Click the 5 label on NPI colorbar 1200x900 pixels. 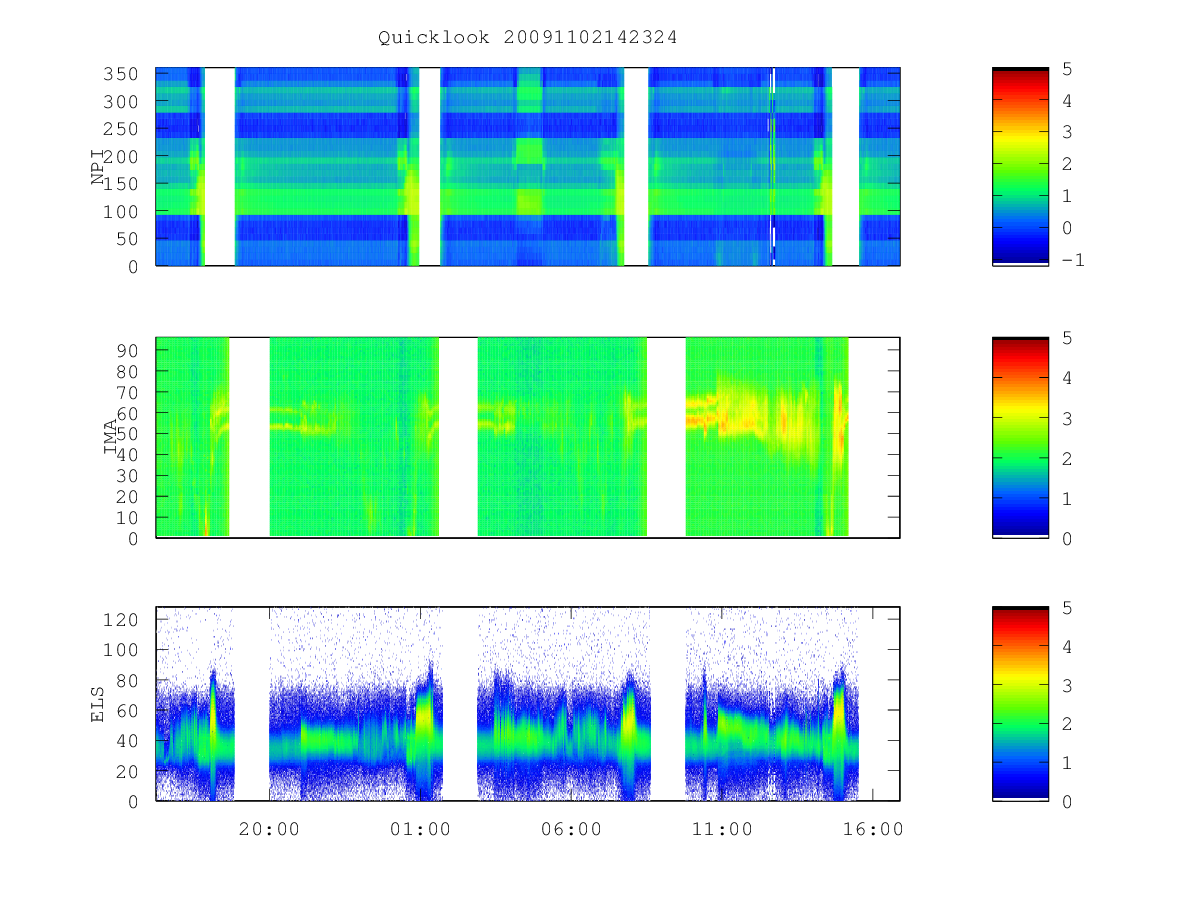pyautogui.click(x=1067, y=68)
